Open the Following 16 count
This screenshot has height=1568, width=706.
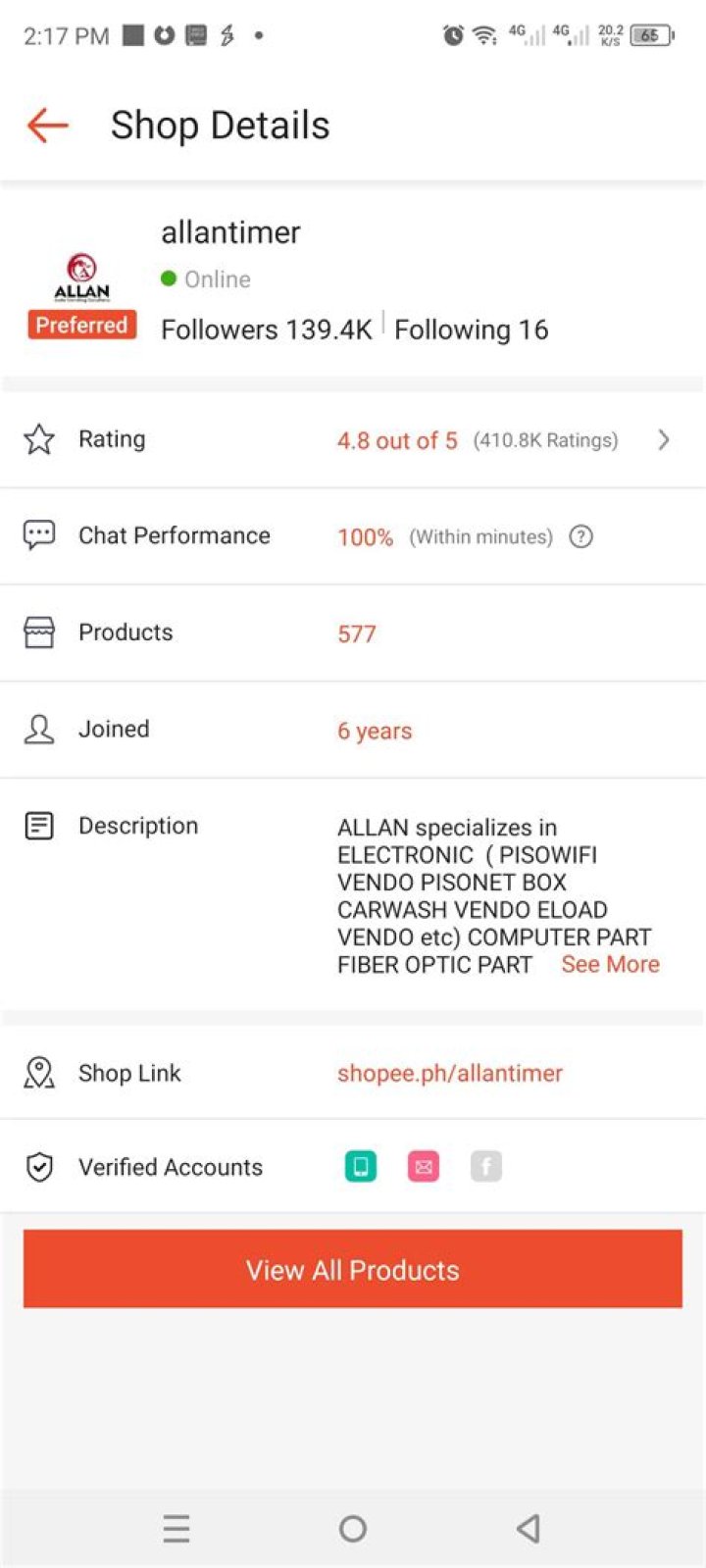tap(471, 329)
